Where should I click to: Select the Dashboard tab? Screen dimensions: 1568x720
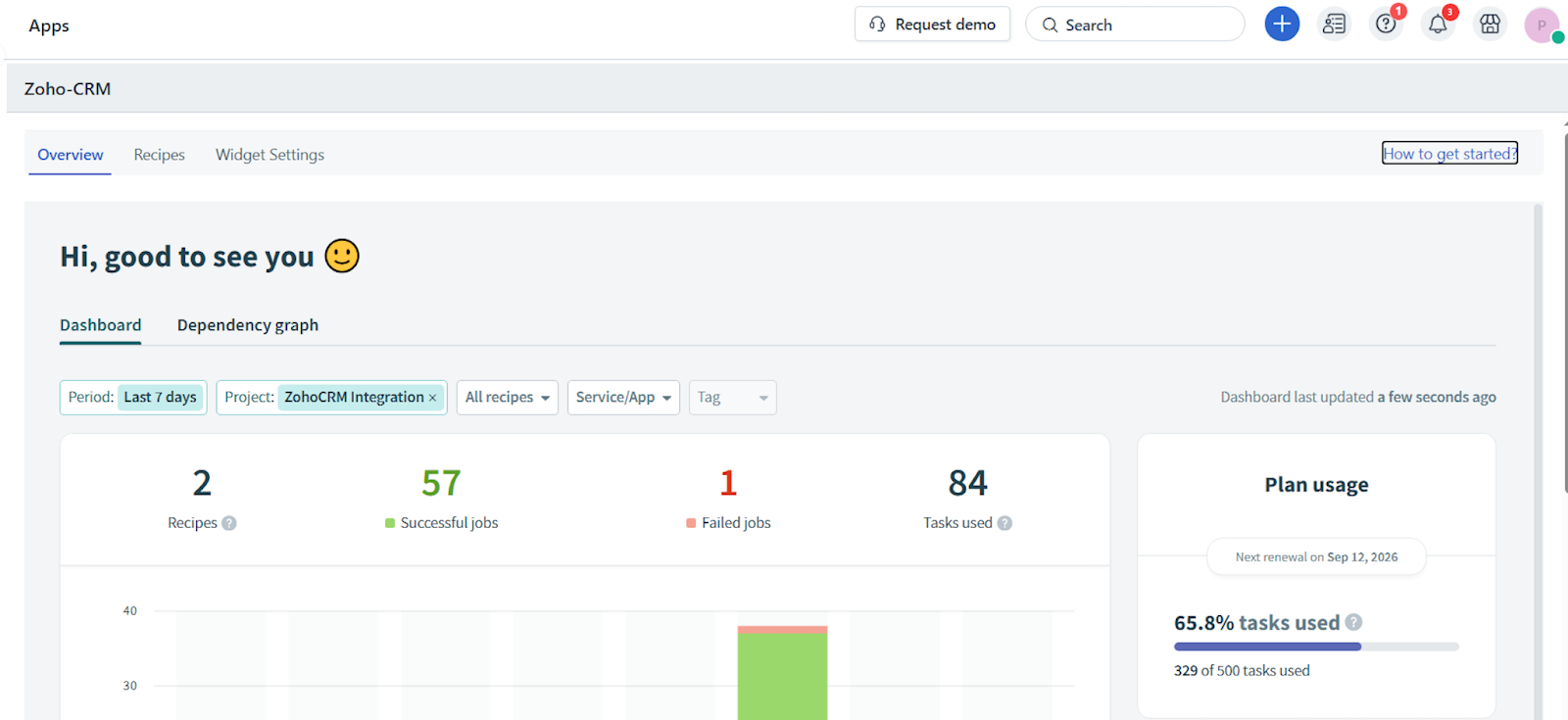point(100,325)
